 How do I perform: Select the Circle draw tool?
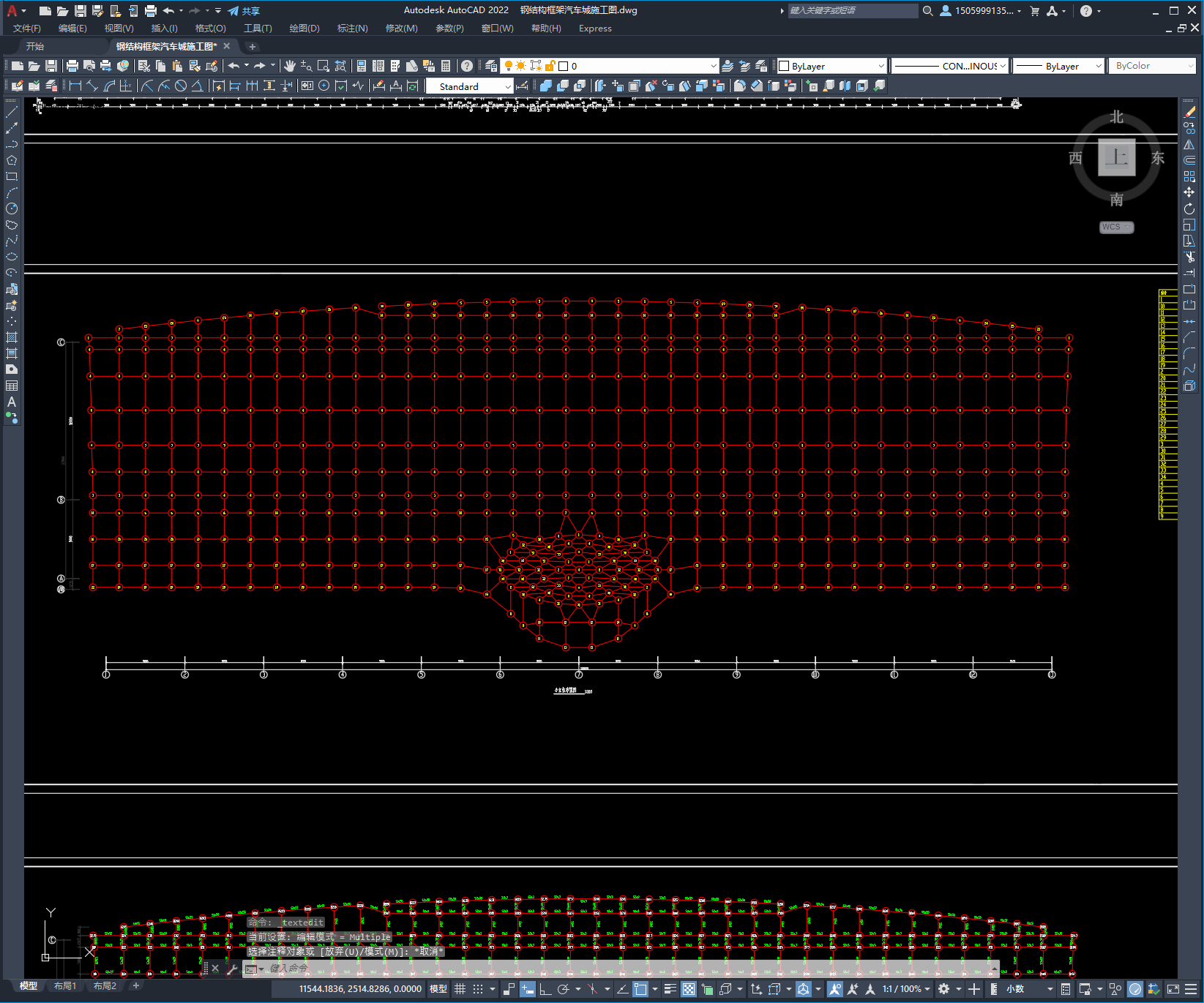click(x=12, y=209)
